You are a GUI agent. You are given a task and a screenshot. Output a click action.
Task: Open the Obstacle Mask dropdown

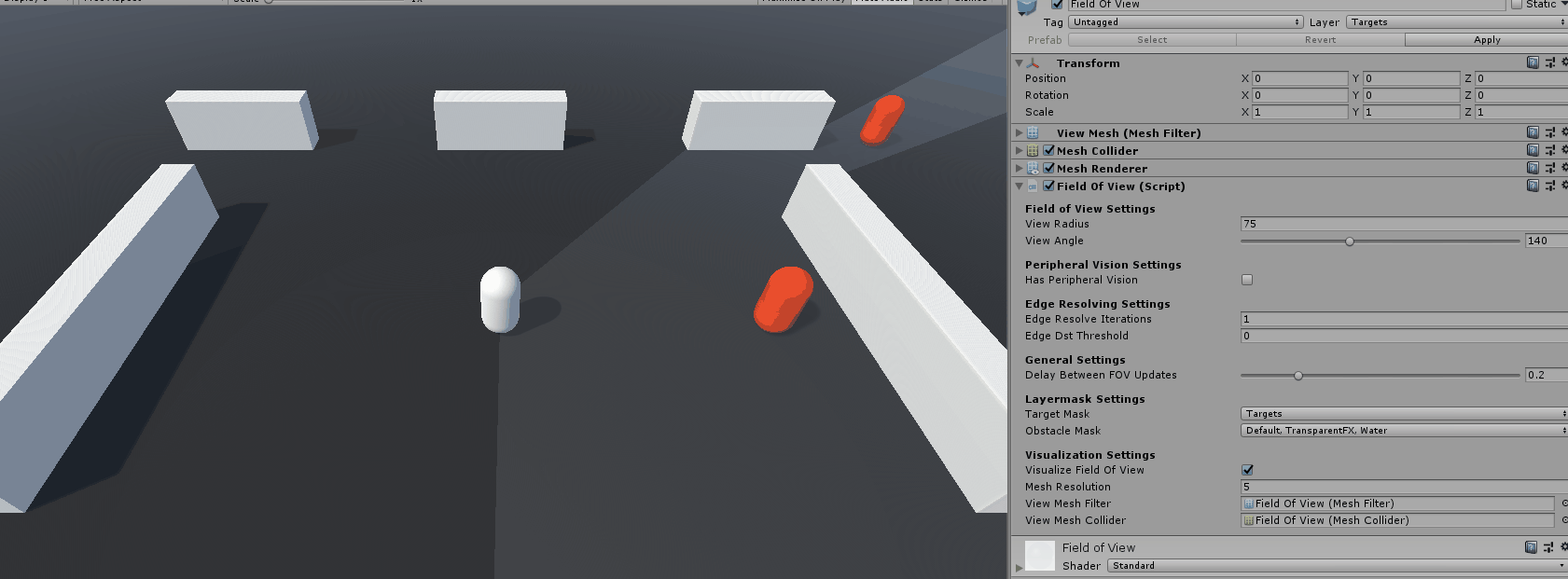click(1404, 431)
